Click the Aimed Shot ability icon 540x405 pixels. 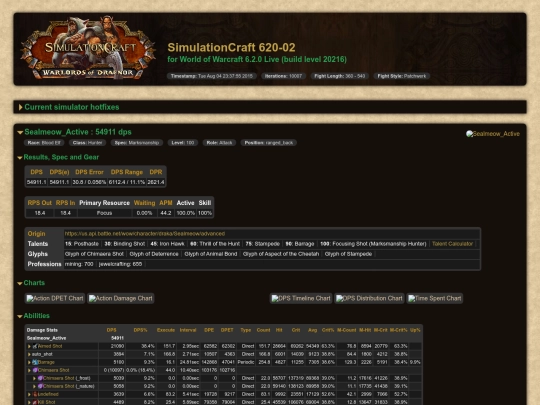(x=35, y=346)
